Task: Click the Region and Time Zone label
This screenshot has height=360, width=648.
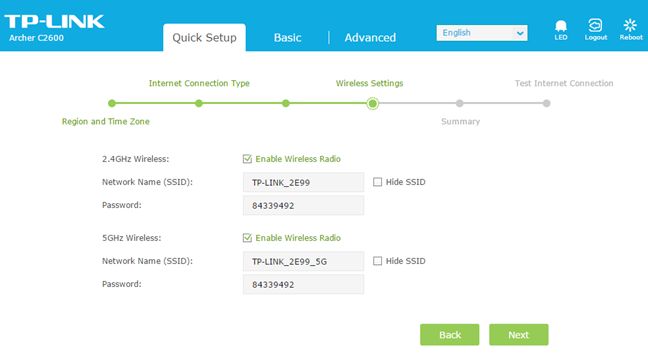Action: [106, 122]
